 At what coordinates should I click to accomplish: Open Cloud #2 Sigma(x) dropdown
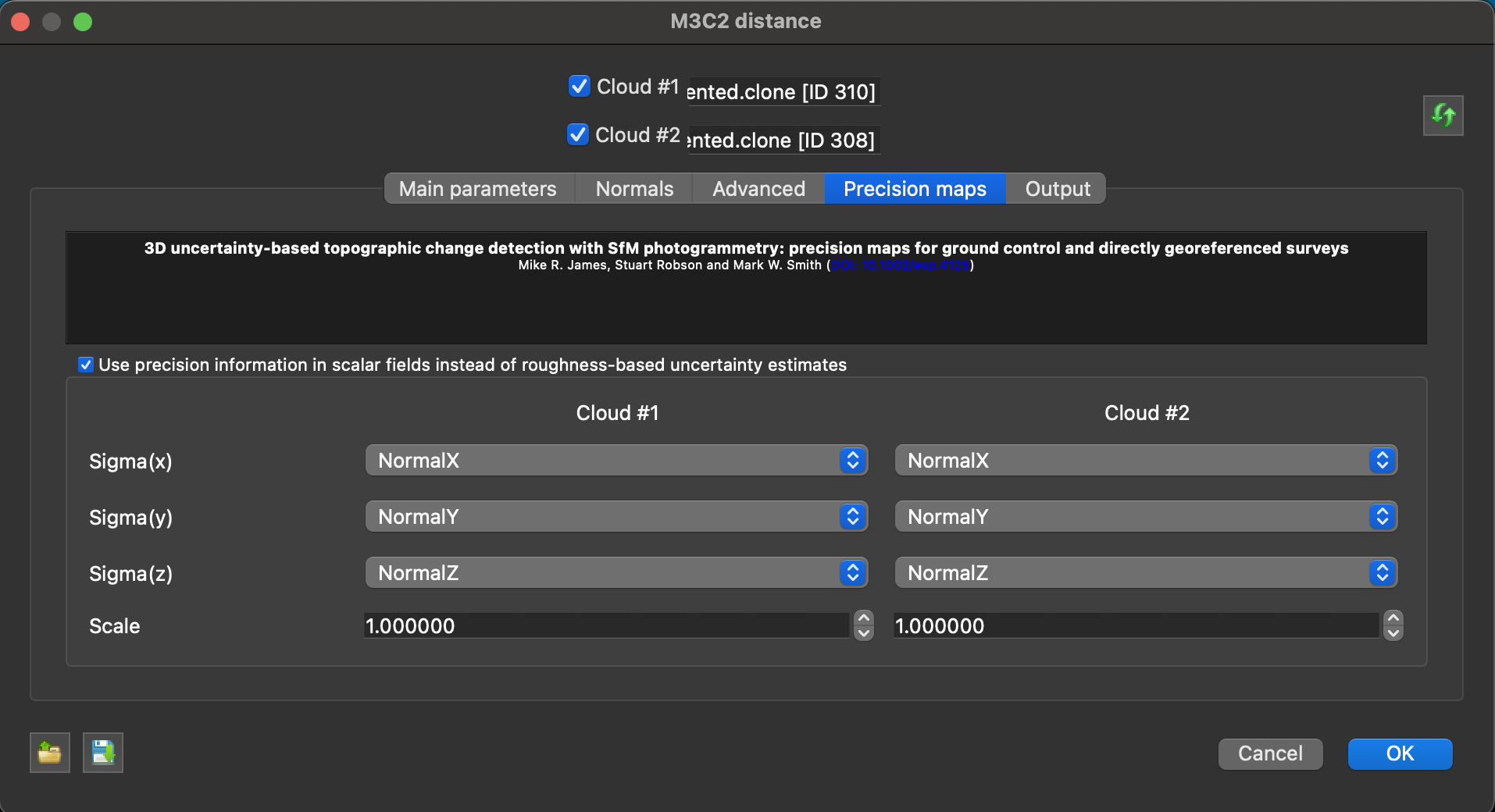[x=1146, y=461]
